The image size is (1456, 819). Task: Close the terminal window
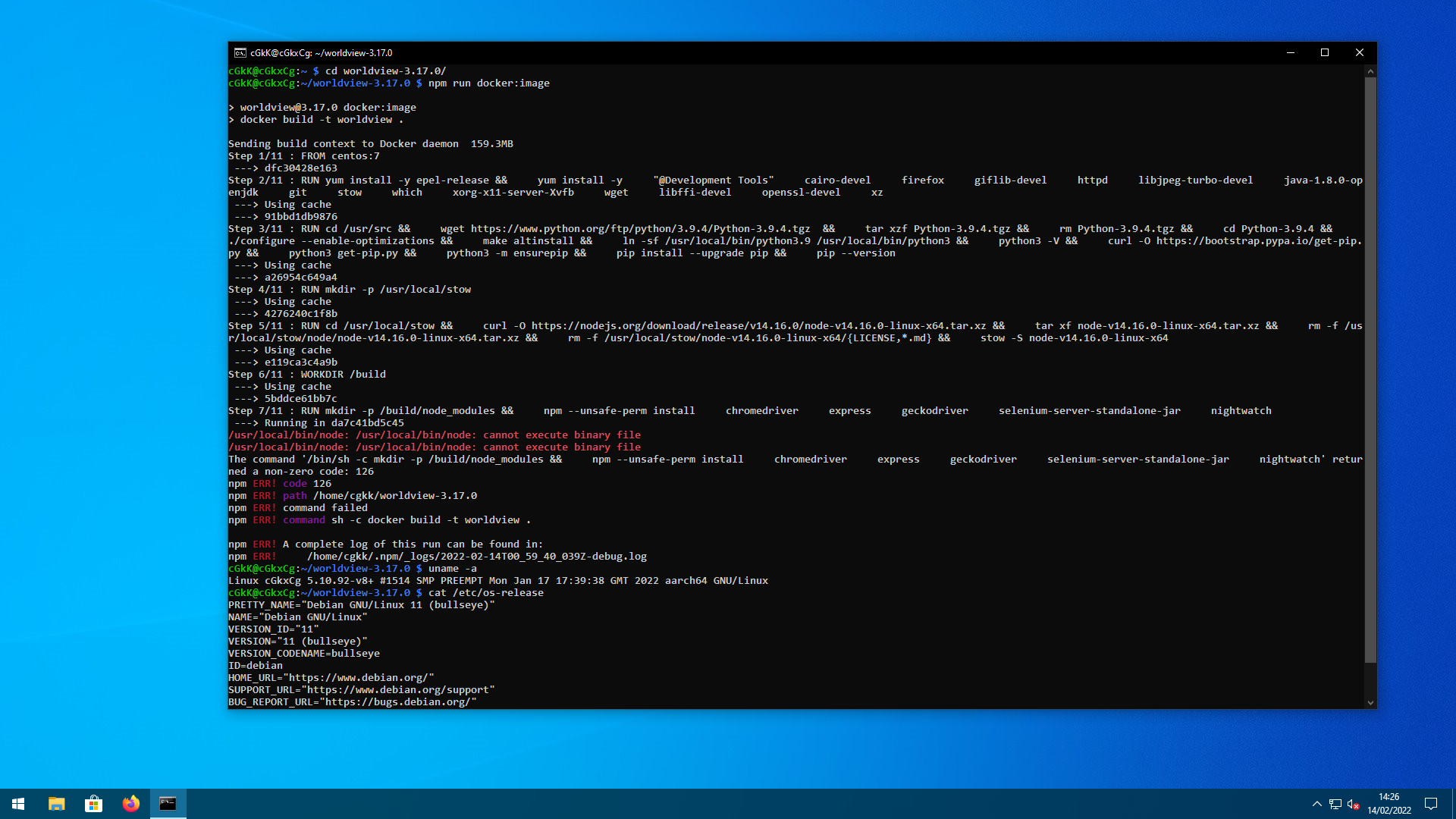click(x=1360, y=53)
